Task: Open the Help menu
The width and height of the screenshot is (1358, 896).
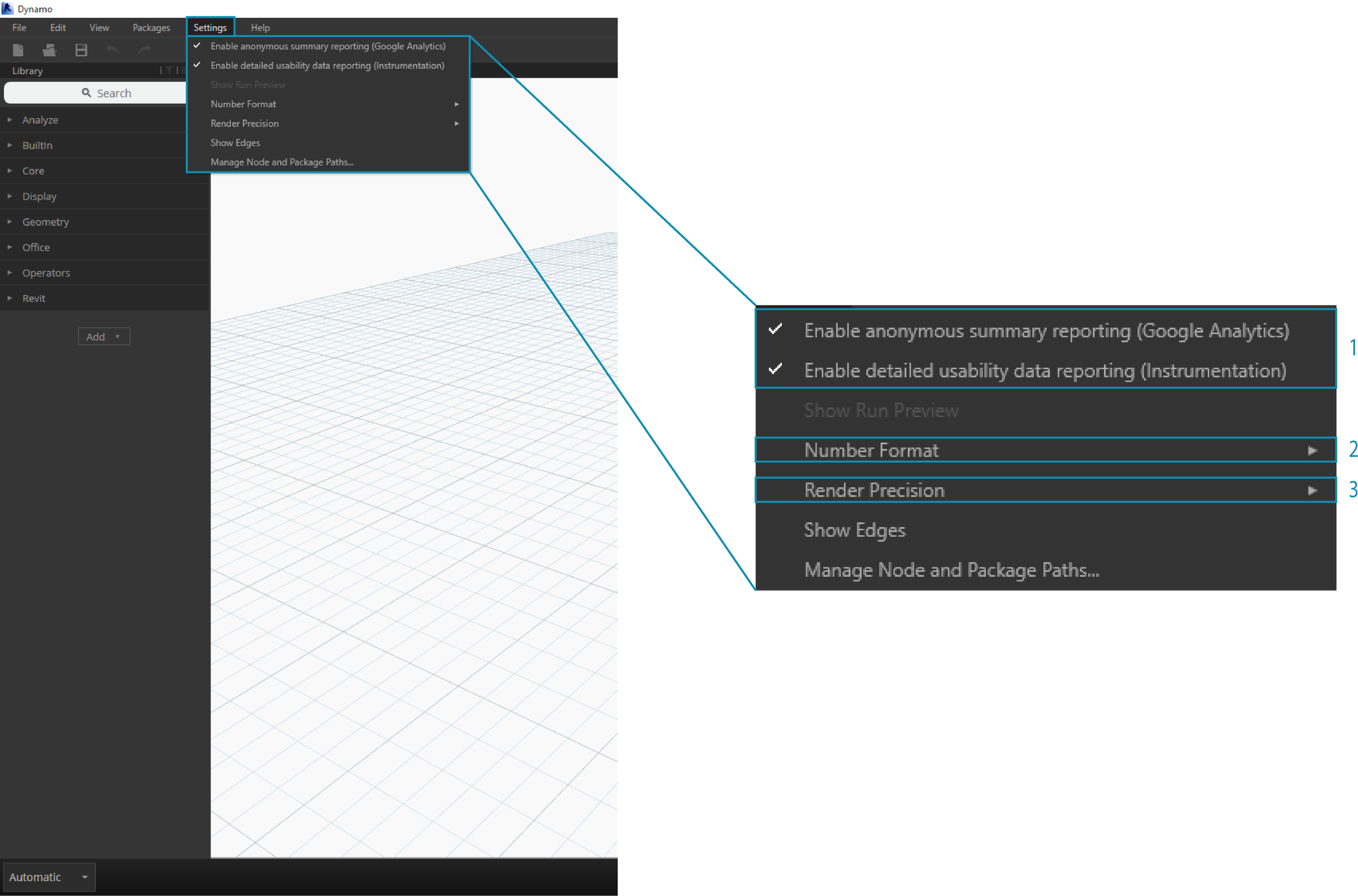Action: (x=260, y=28)
